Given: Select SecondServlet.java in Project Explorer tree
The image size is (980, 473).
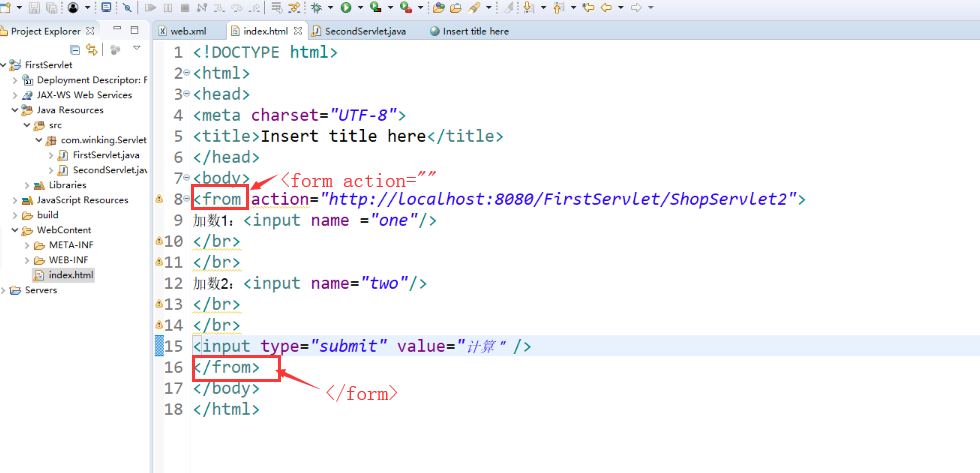Looking at the screenshot, I should [110, 170].
